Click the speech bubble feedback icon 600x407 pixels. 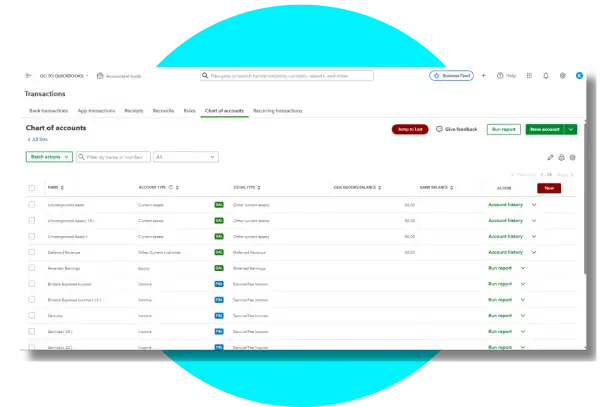pos(439,129)
